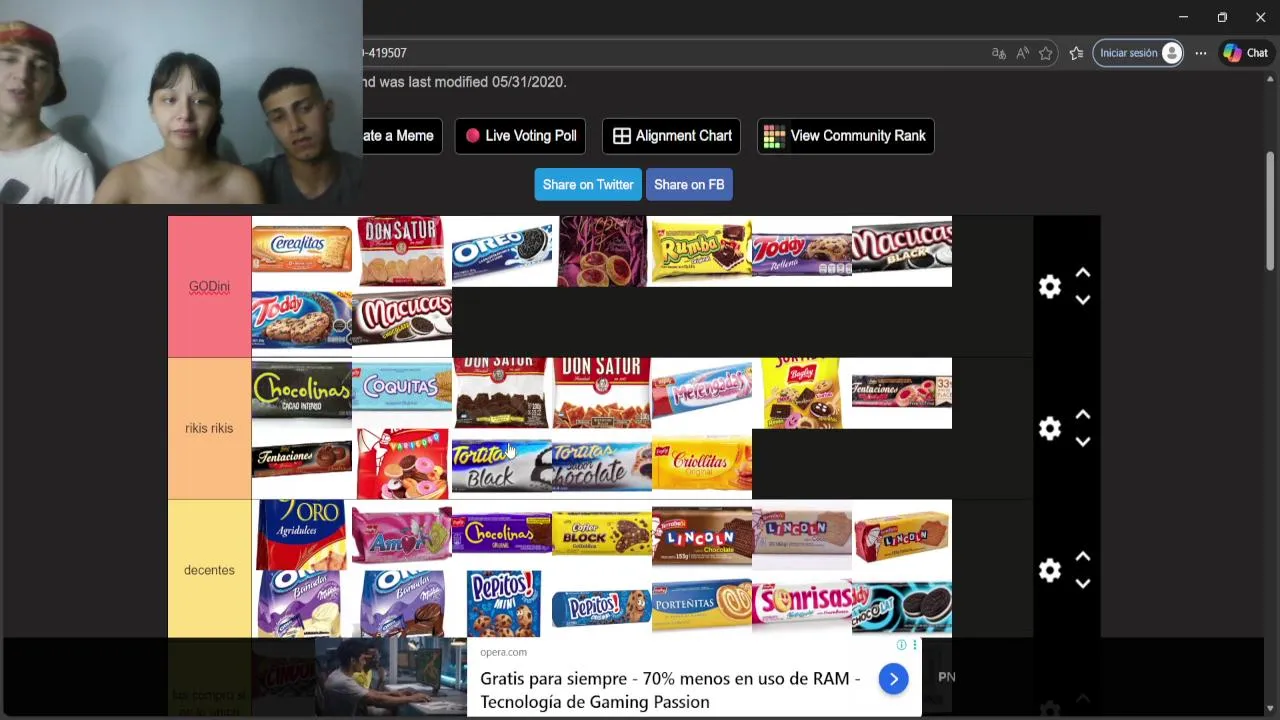Select the Cerealitas cookie image
Image resolution: width=1280 pixels, height=720 pixels.
click(x=302, y=251)
